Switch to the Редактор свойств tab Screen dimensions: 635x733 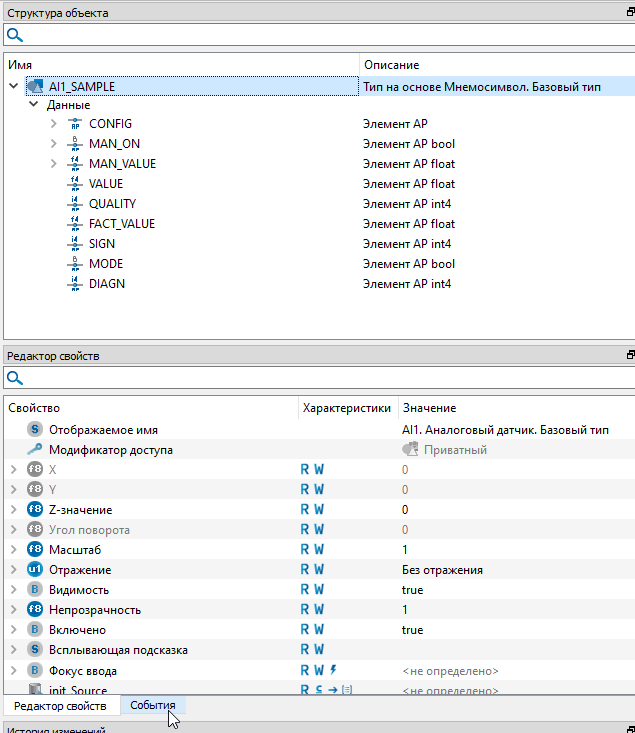(60, 706)
